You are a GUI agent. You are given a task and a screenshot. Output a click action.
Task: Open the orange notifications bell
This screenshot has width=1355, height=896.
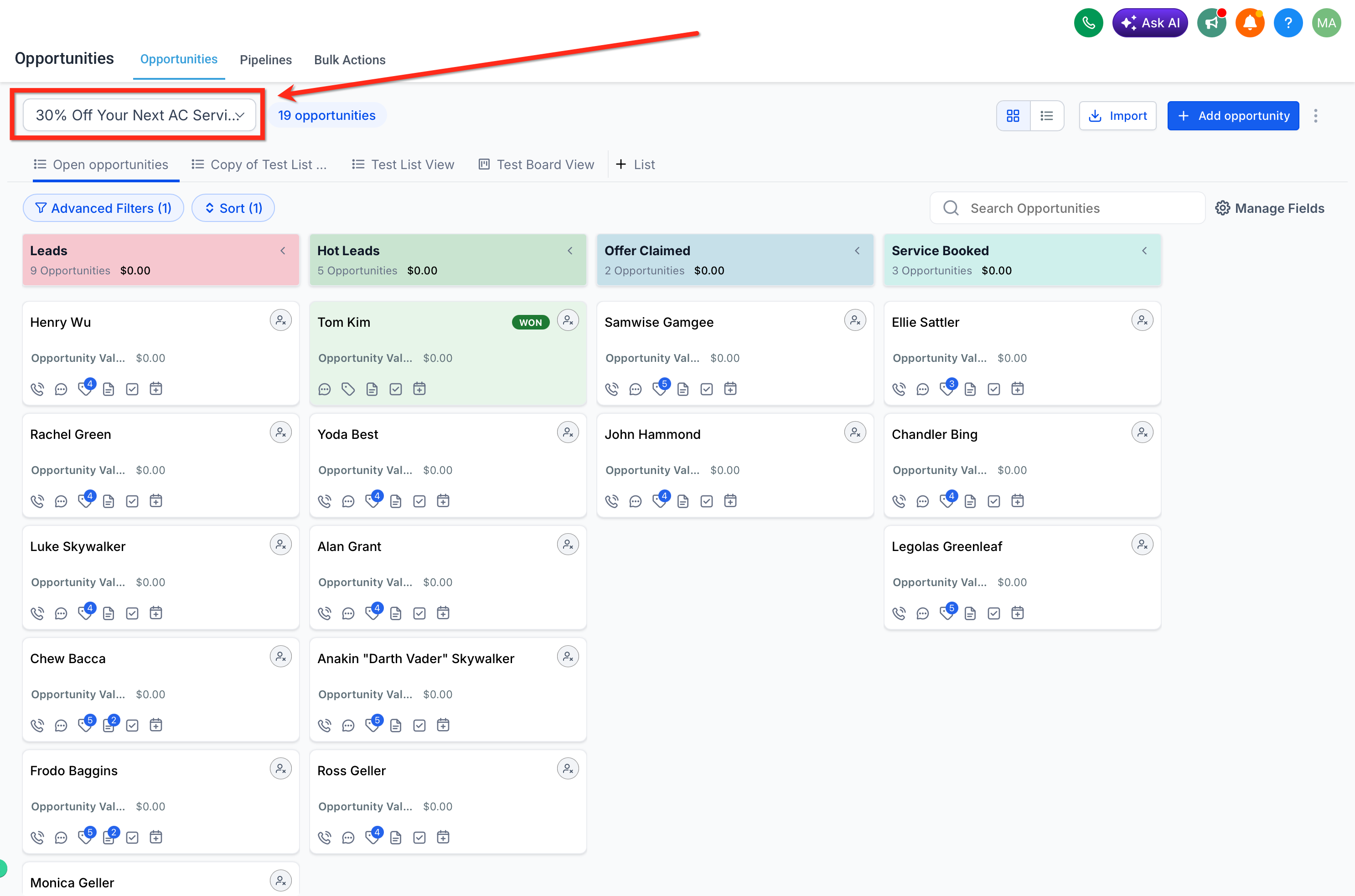click(x=1250, y=23)
